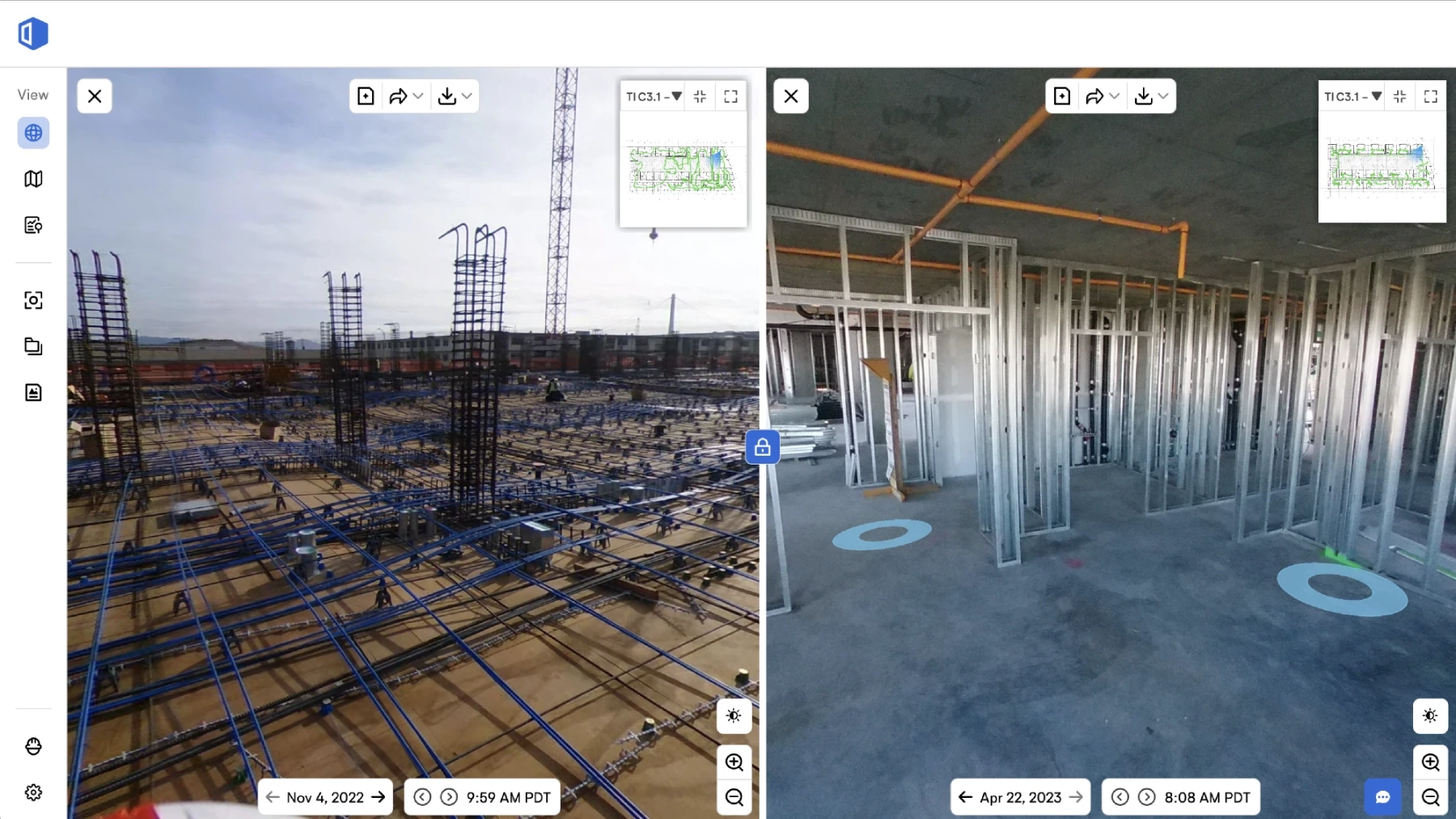1456x819 pixels.
Task: Toggle brightness in the left pane
Action: click(x=734, y=716)
